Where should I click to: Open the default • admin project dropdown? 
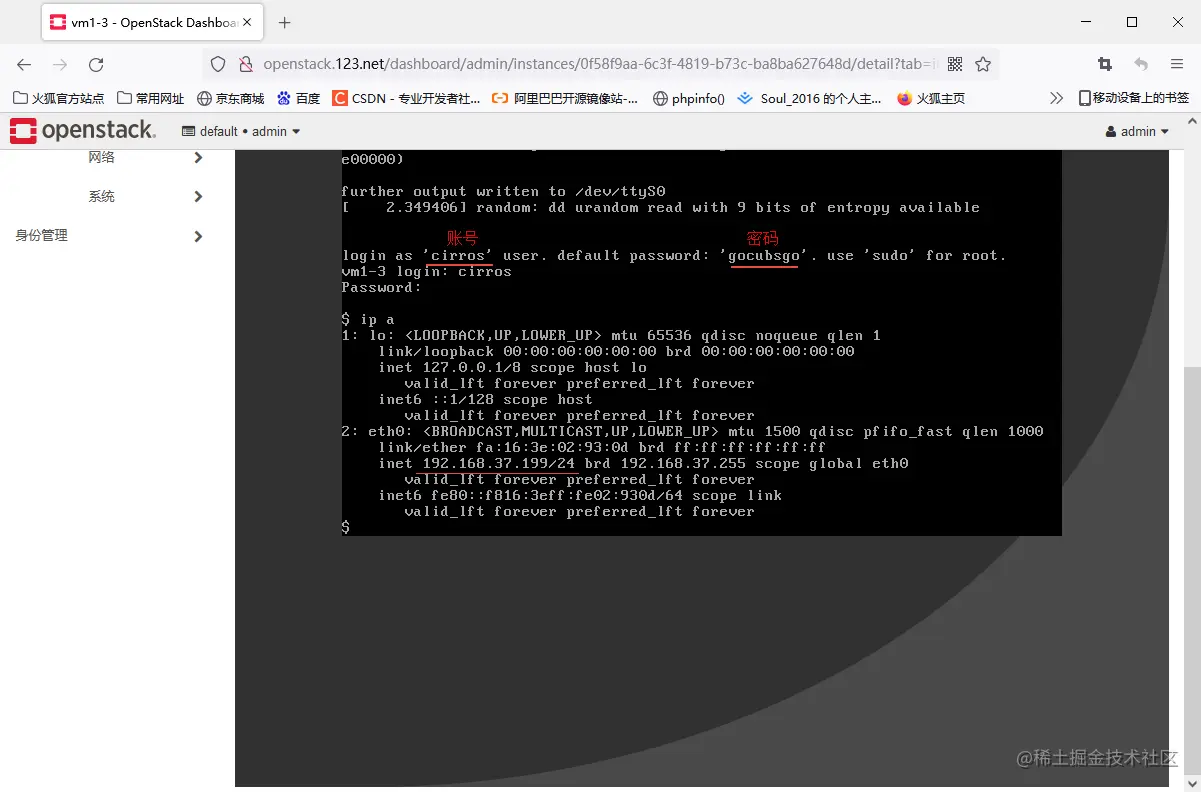click(x=241, y=131)
